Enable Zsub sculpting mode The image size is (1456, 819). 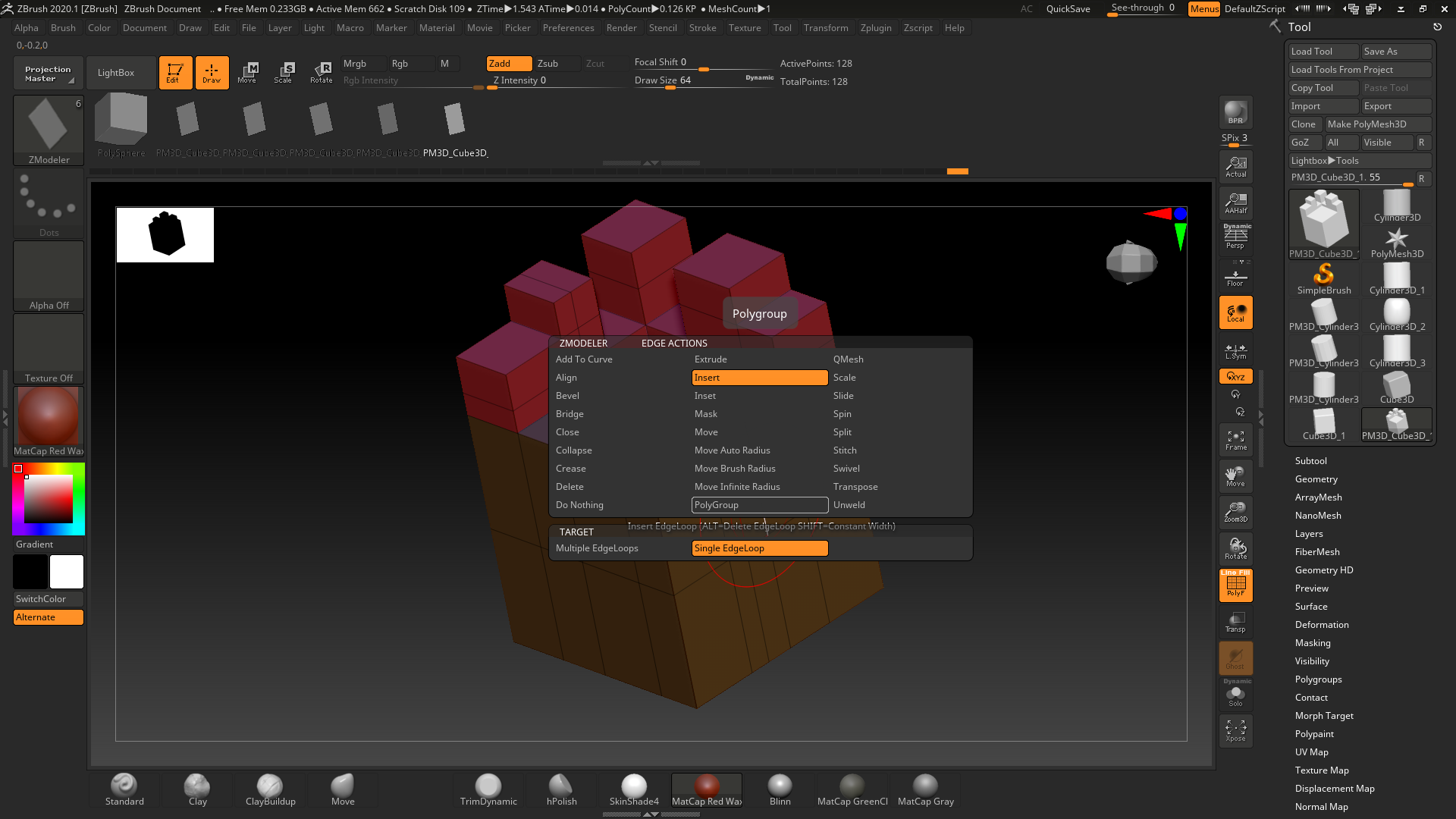click(x=556, y=64)
